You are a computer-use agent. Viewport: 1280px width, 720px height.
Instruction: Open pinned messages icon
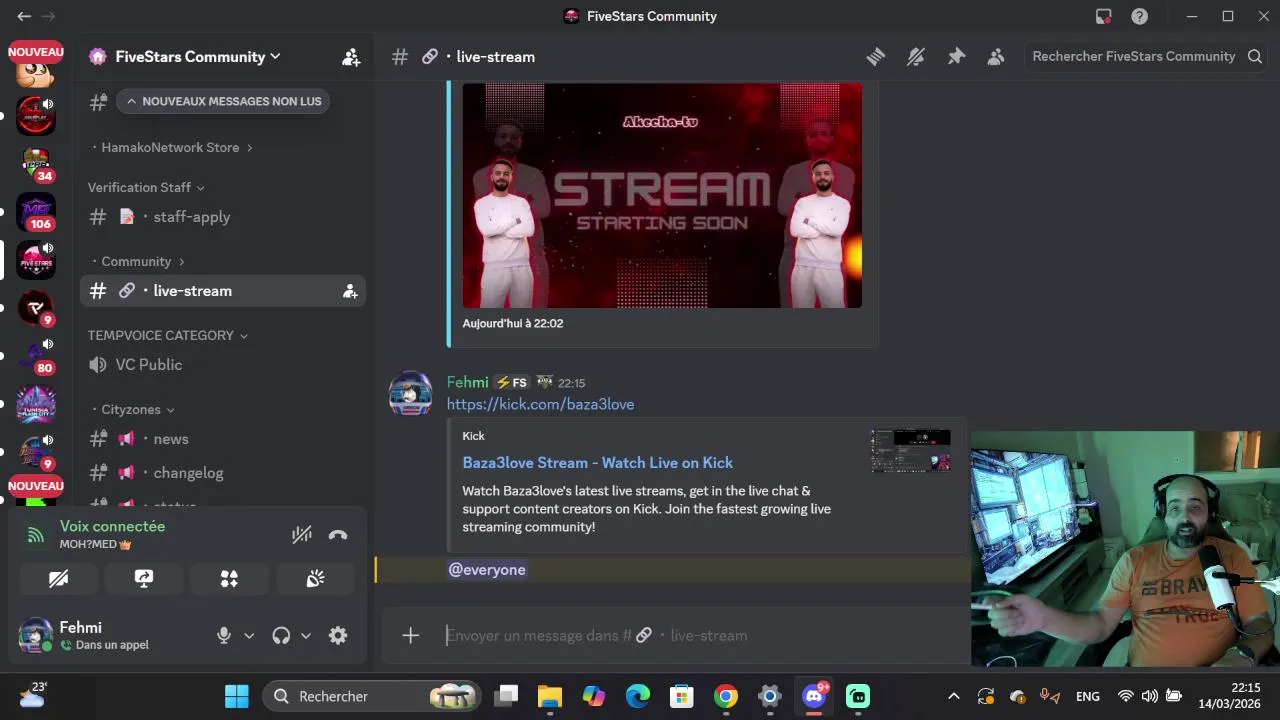tap(956, 57)
